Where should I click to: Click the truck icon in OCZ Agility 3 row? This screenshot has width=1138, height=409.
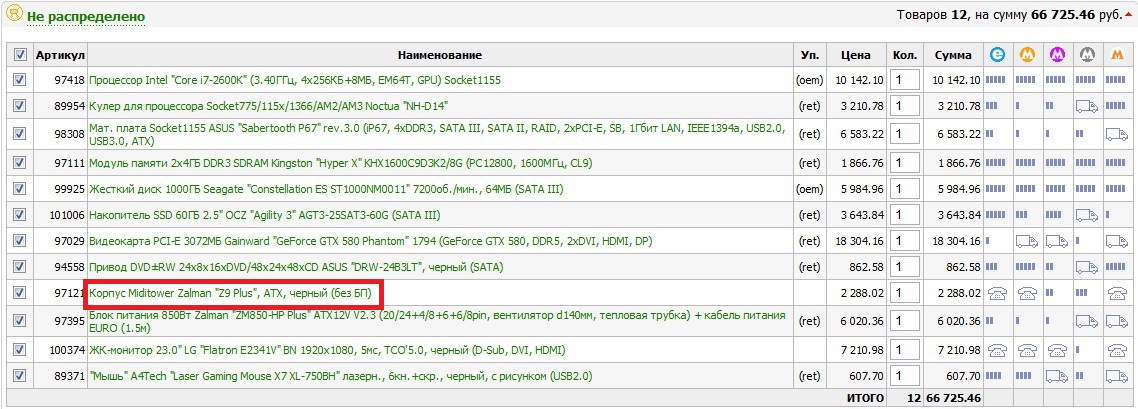click(1087, 215)
